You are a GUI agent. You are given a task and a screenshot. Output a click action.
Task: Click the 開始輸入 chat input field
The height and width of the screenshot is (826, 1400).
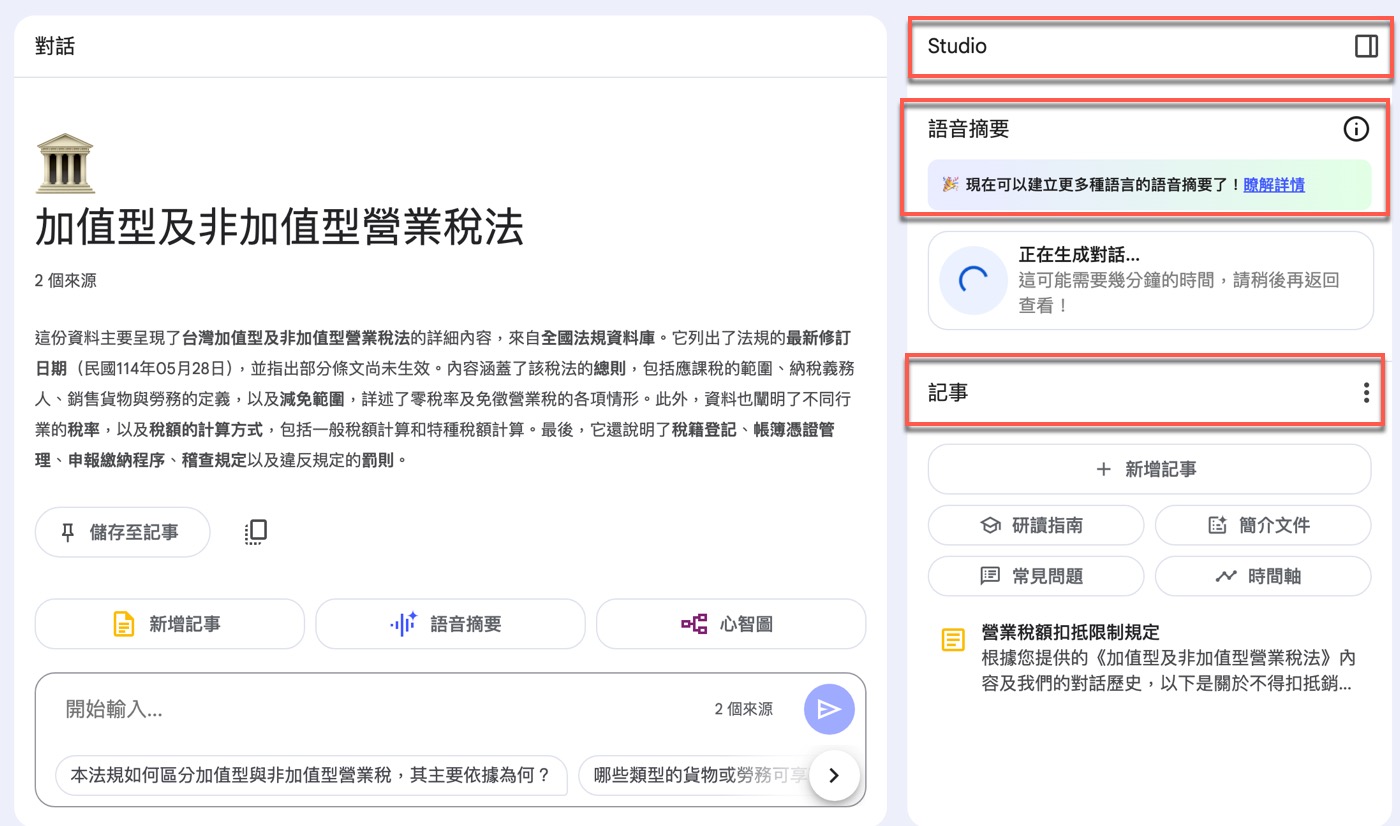[x=380, y=709]
